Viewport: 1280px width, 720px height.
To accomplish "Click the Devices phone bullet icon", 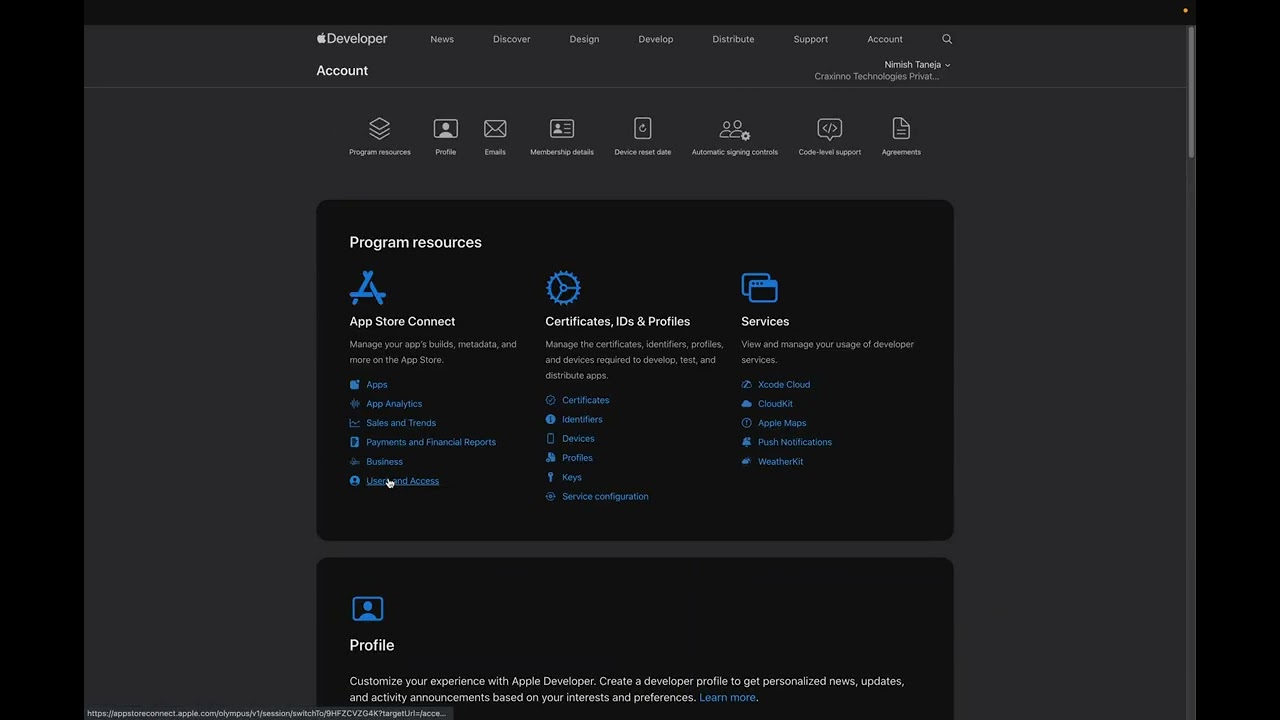I will [550, 438].
